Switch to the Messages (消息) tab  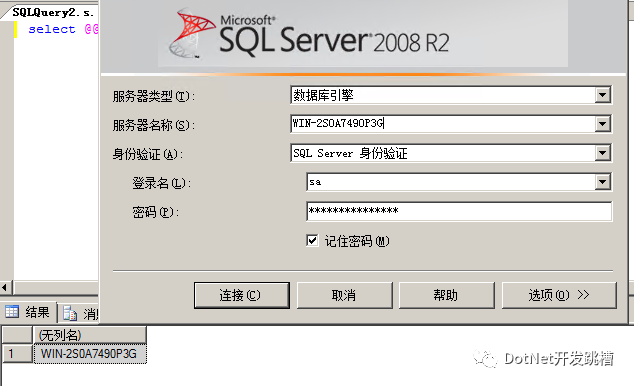(x=79, y=314)
